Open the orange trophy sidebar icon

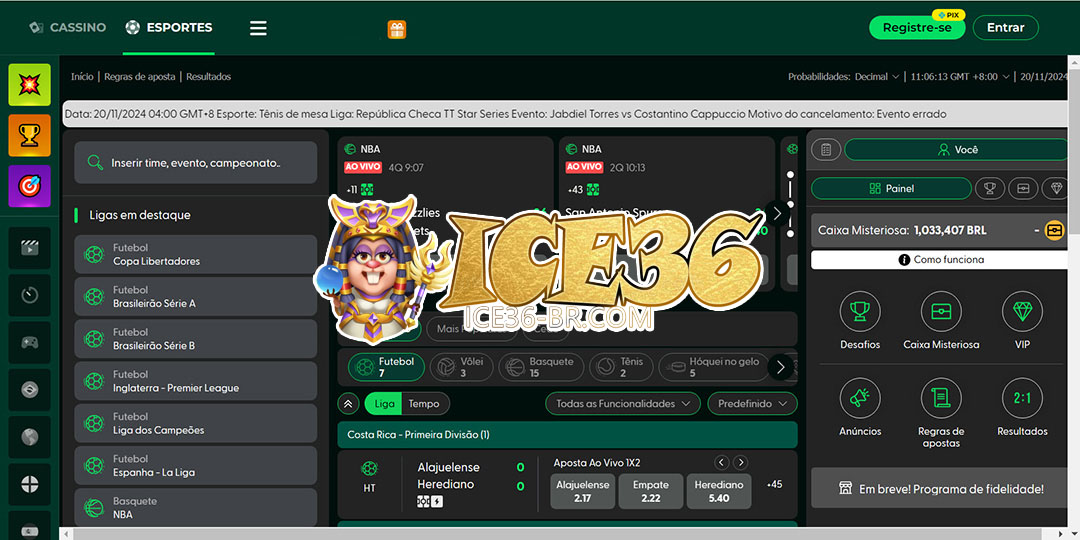click(x=30, y=135)
